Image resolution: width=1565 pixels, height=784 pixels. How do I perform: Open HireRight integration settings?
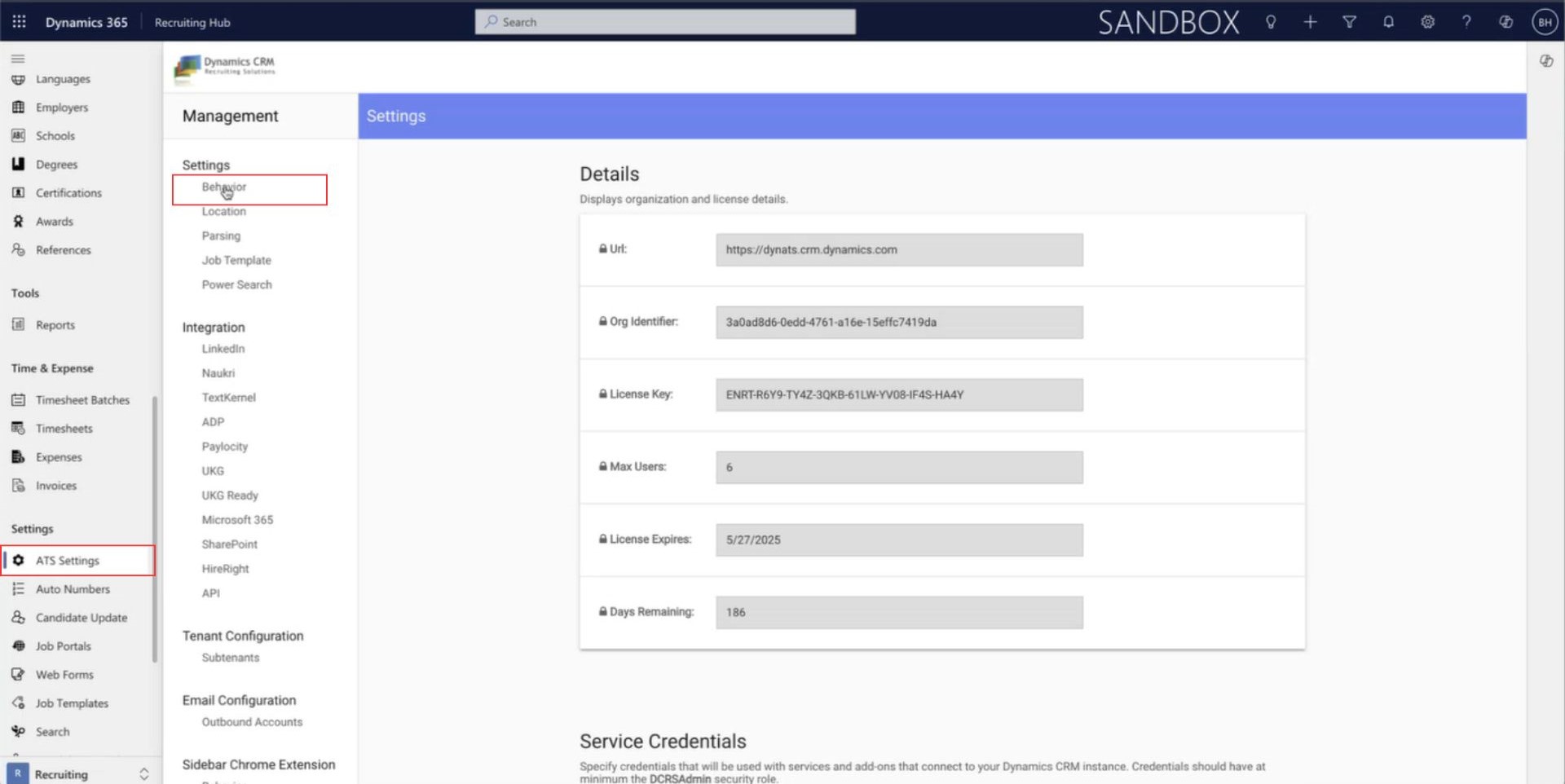226,569
